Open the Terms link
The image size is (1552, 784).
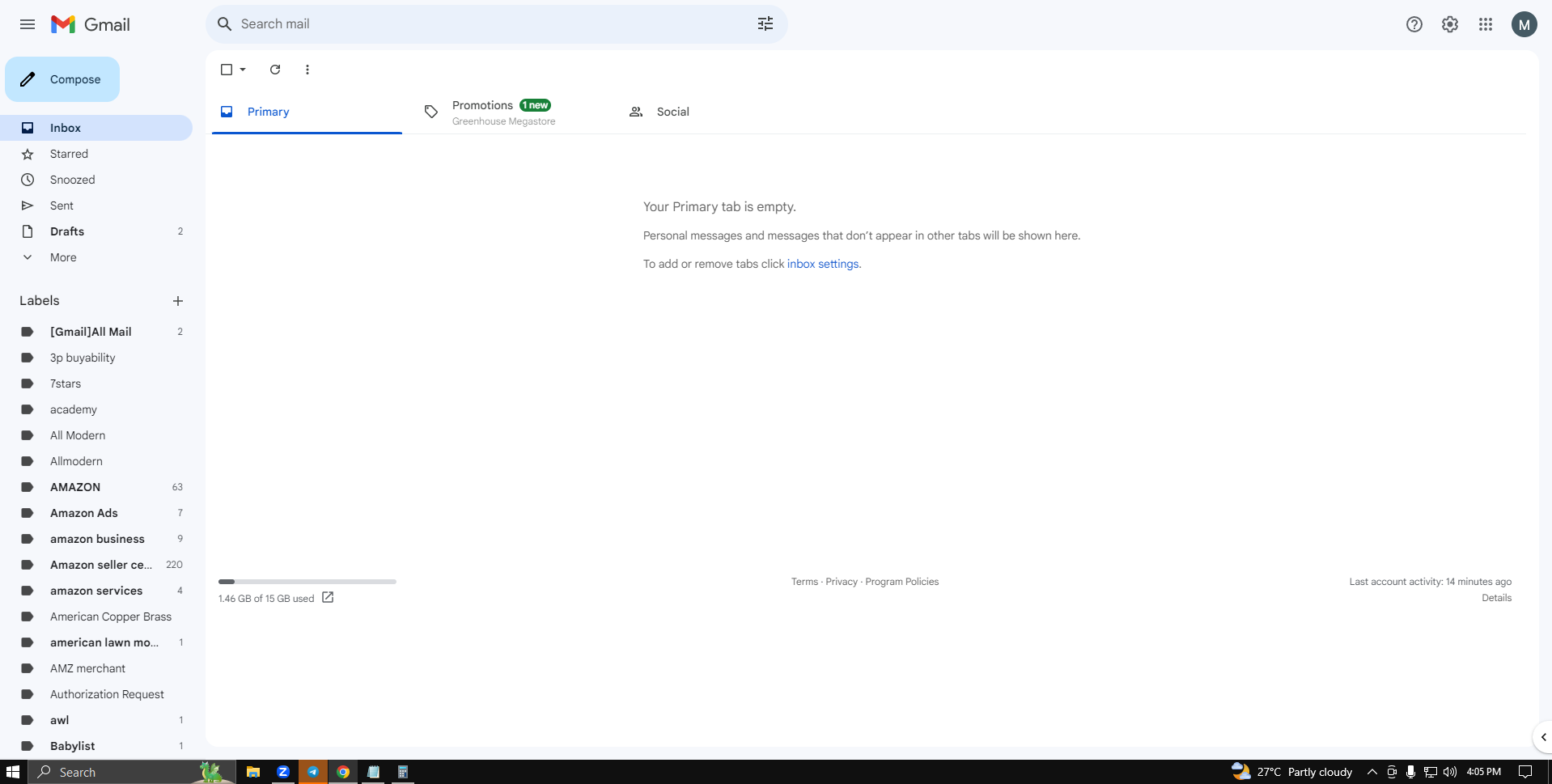pyautogui.click(x=804, y=582)
